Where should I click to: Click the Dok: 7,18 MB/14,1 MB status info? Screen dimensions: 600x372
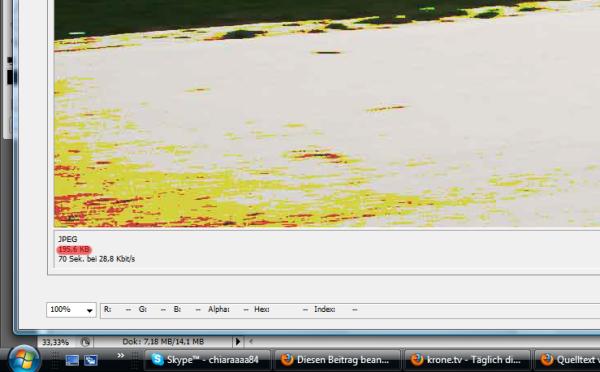163,341
